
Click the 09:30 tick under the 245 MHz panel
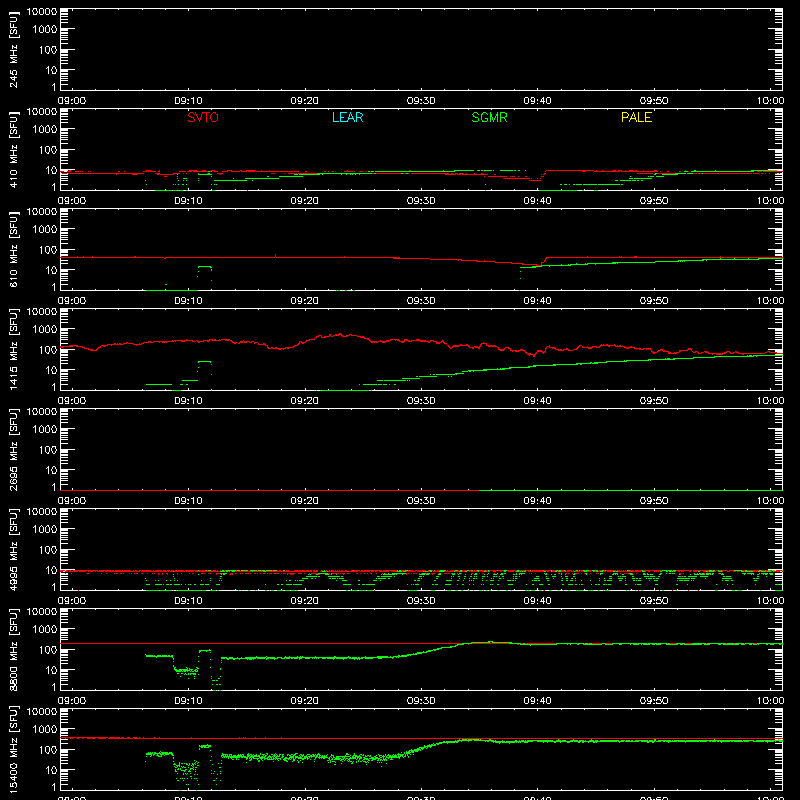point(421,101)
